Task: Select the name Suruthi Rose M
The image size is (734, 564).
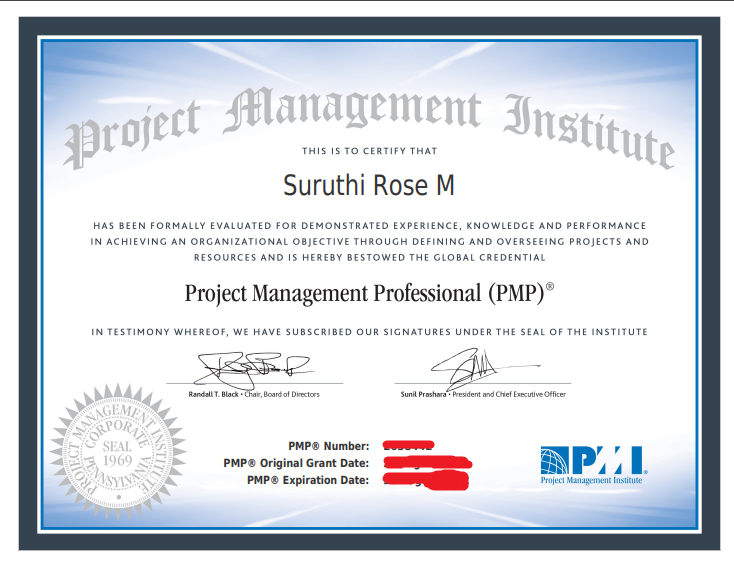Action: 369,185
